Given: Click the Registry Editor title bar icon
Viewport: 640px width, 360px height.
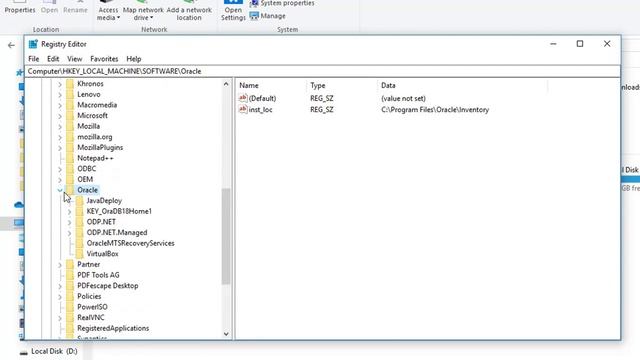Looking at the screenshot, I should tap(33, 44).
